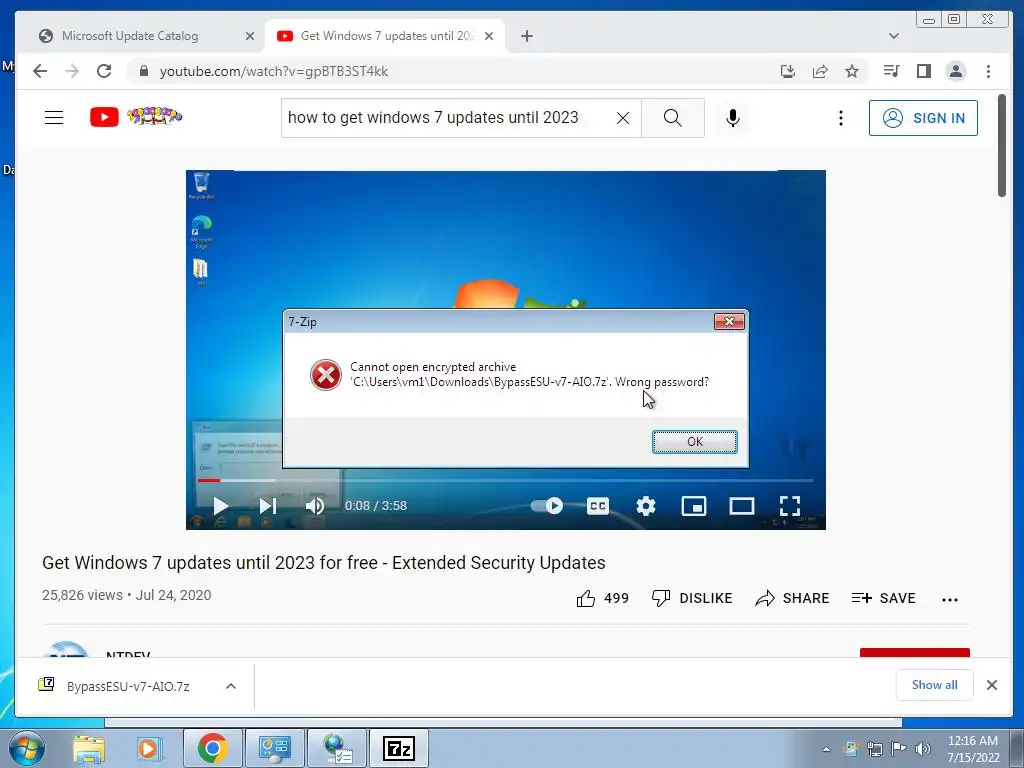Seek on the video progress bar

tap(505, 480)
